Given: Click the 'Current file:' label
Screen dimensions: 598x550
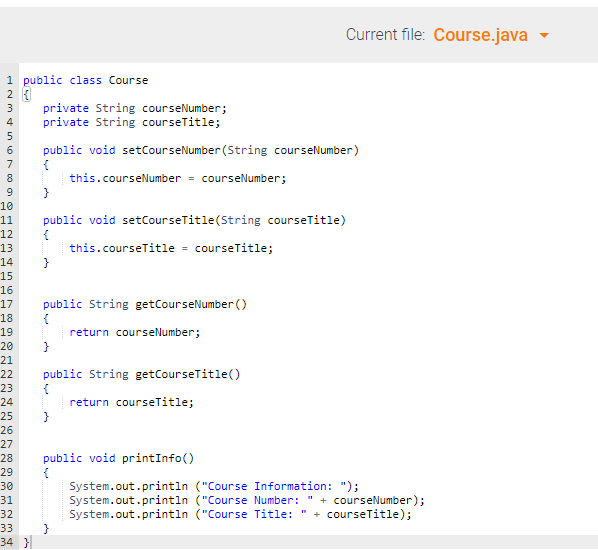Looking at the screenshot, I should pyautogui.click(x=385, y=35).
